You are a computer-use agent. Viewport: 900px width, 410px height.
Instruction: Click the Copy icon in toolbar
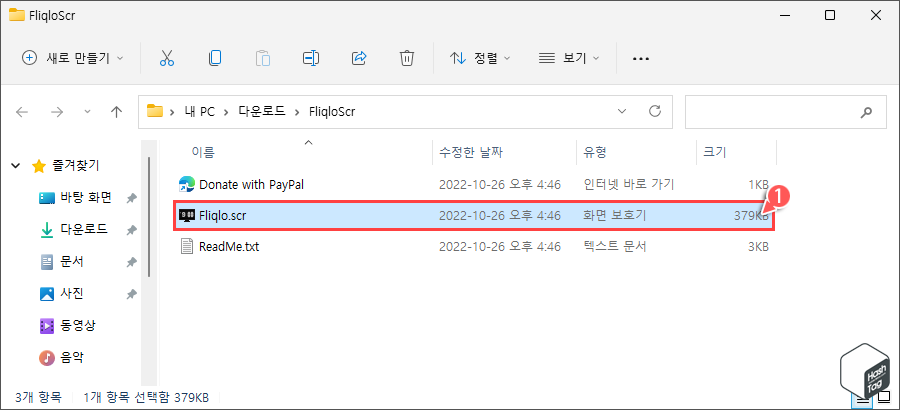215,58
